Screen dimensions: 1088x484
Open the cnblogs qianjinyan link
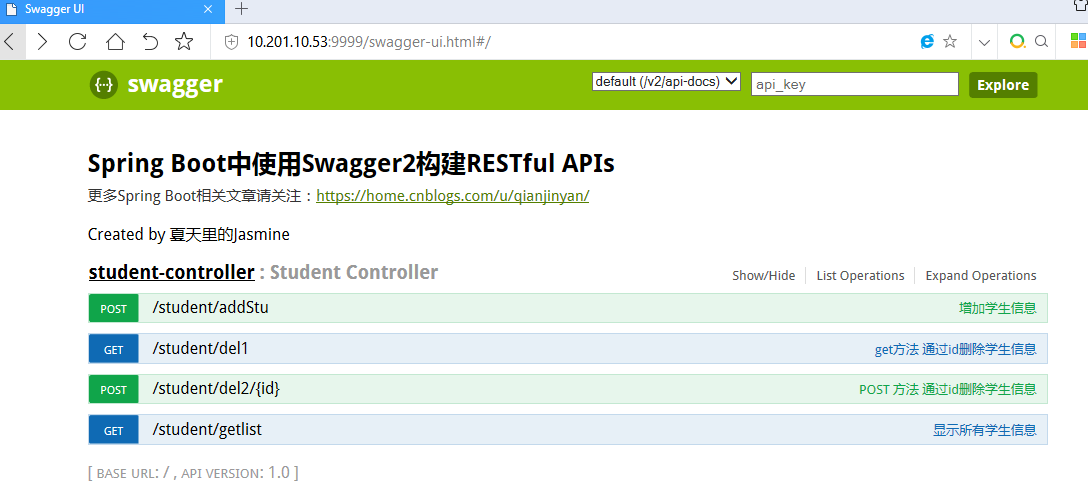pos(452,196)
